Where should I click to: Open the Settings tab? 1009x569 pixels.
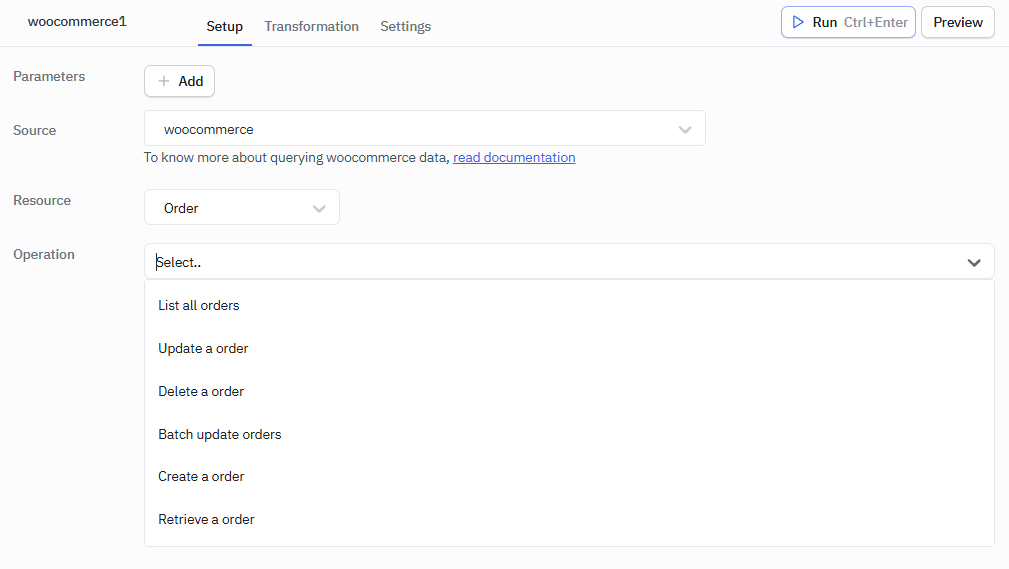click(405, 26)
